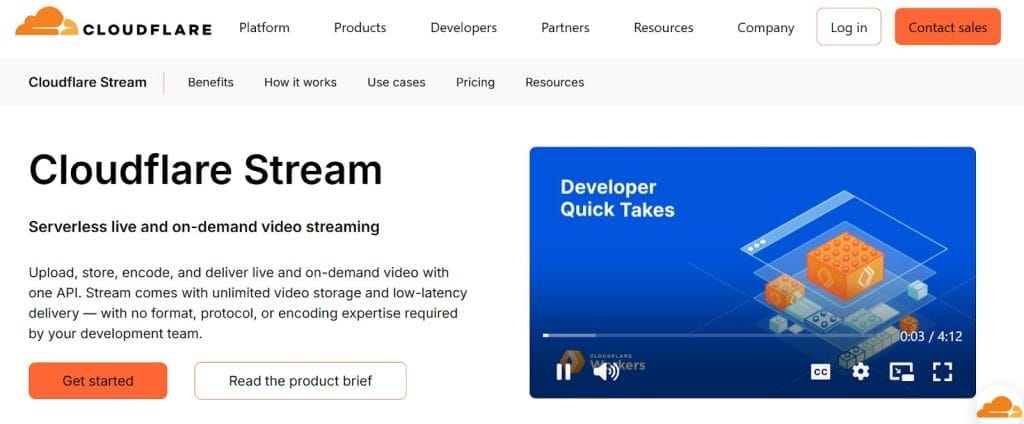This screenshot has width=1024, height=424.
Task: Open the Developers menu
Action: click(464, 27)
